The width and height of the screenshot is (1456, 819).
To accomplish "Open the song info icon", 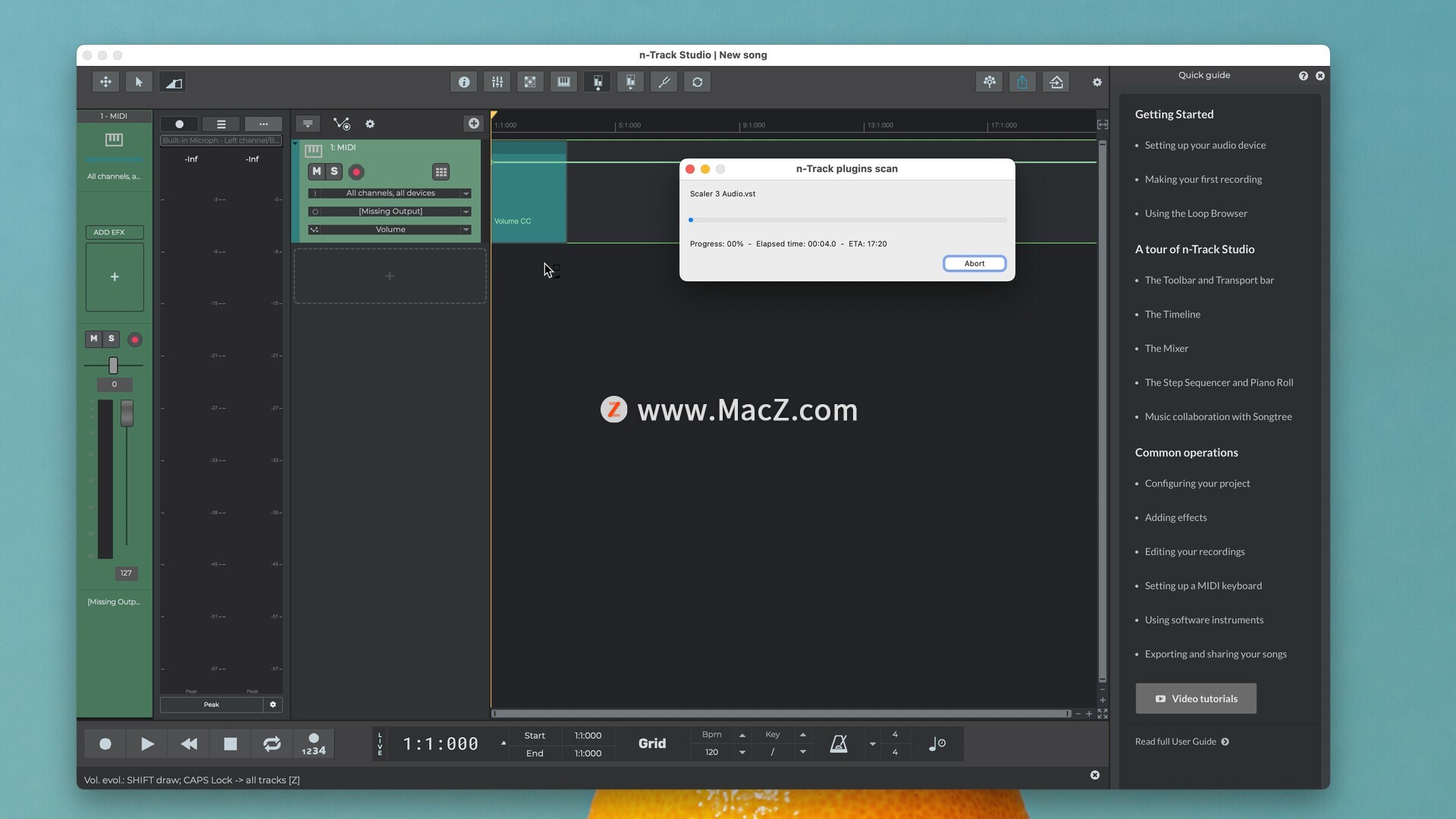I will pos(464,82).
